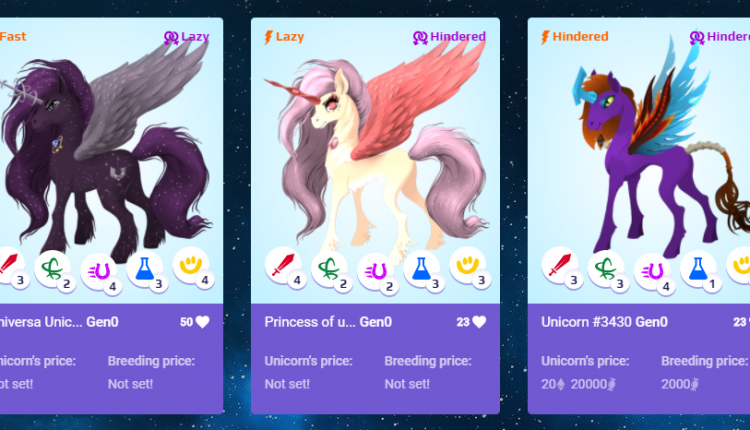Click the red sword icon on Unicorn #3430 card
This screenshot has height=430, width=750.
pos(560,265)
